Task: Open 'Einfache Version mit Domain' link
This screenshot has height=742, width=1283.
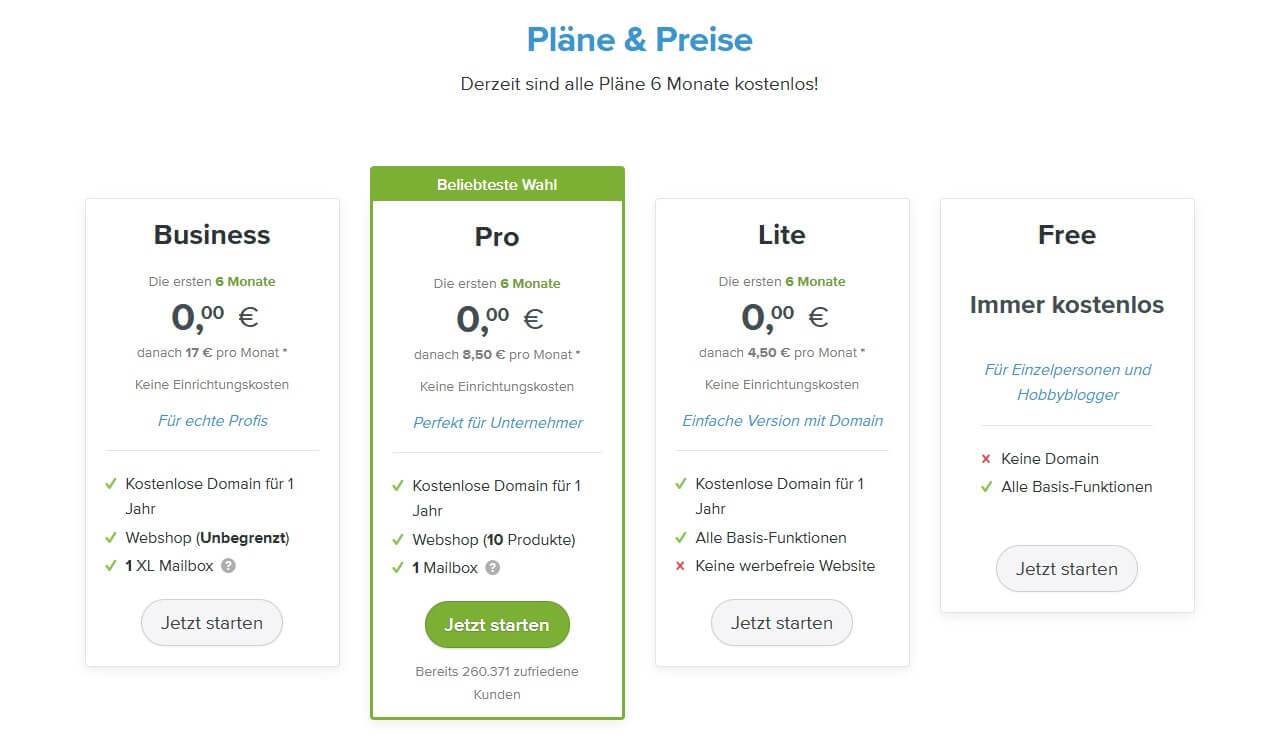Action: pyautogui.click(x=782, y=421)
